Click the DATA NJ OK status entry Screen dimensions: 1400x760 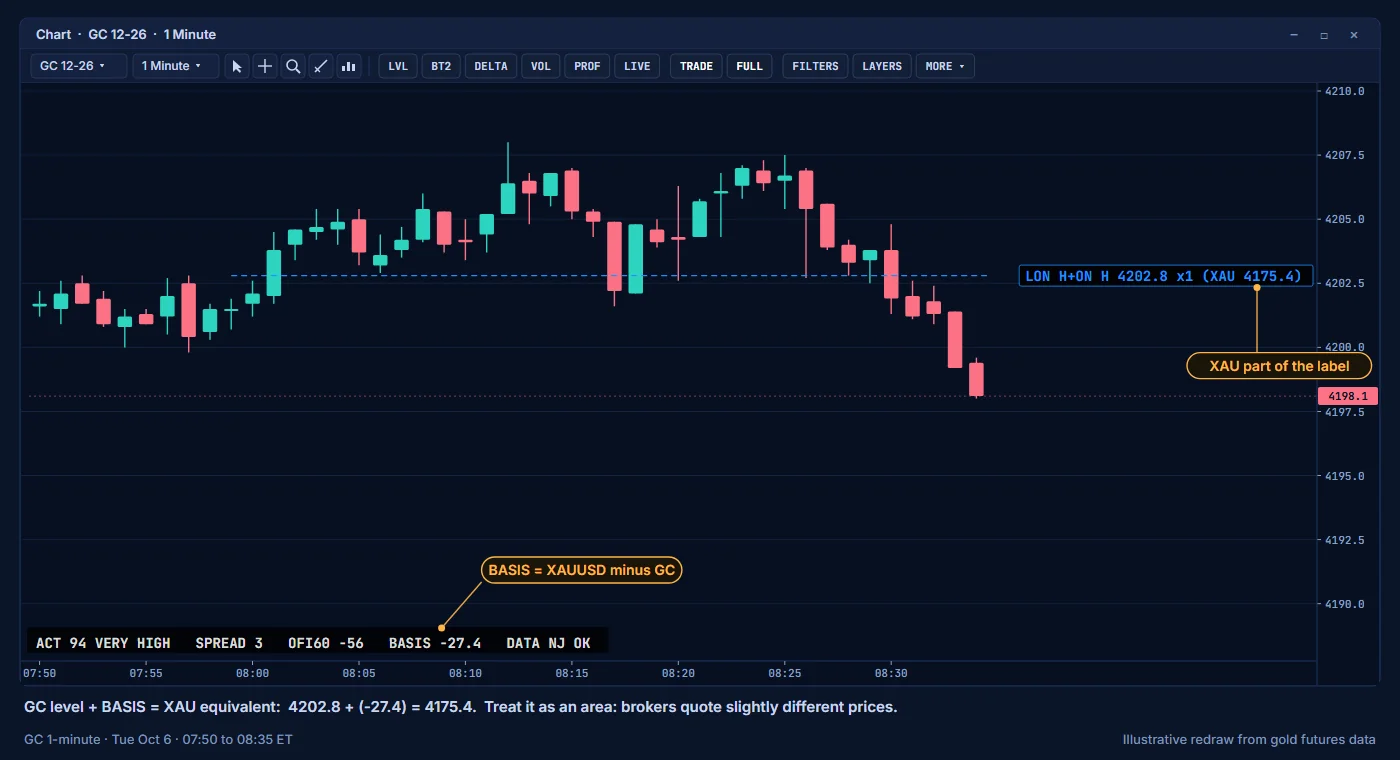(549, 643)
